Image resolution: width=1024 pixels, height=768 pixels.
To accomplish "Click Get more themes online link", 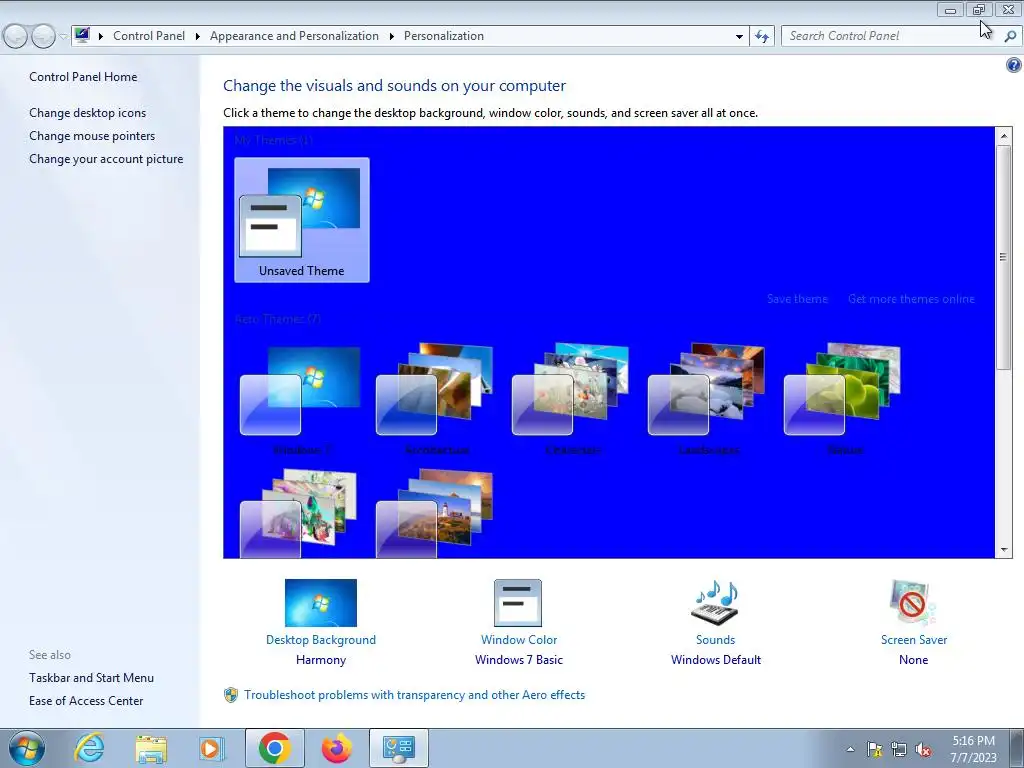I will [x=911, y=299].
